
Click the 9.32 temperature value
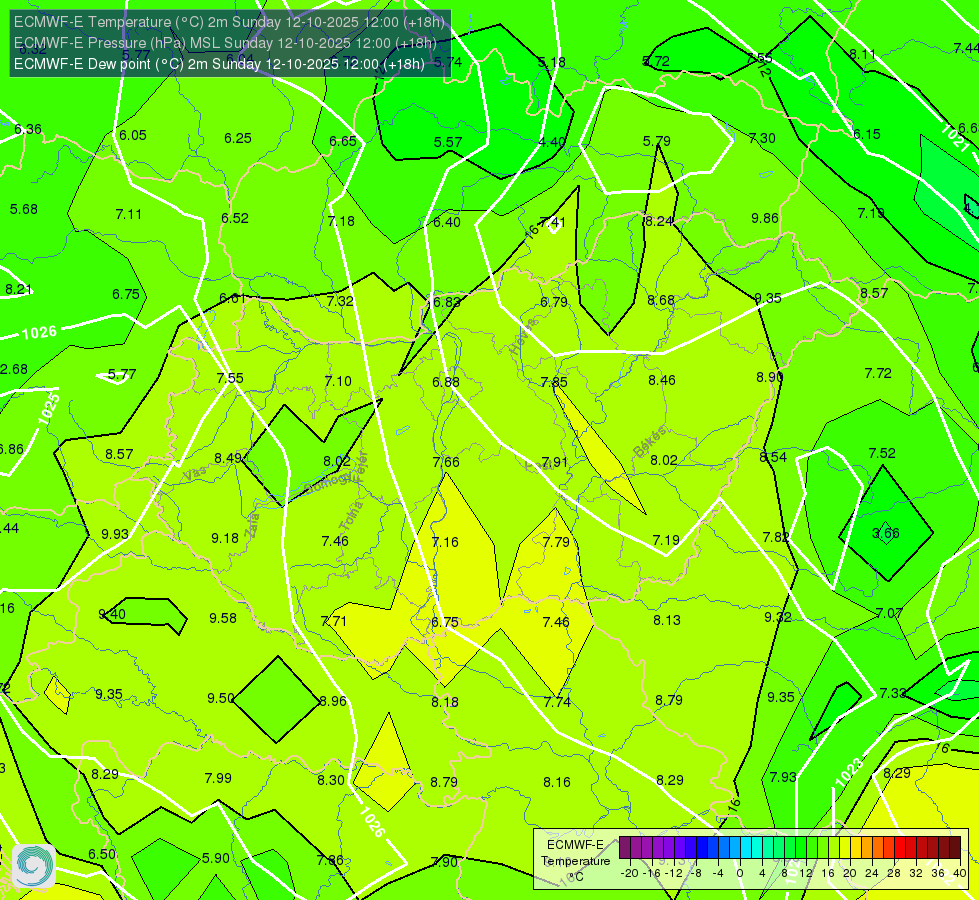(x=778, y=616)
